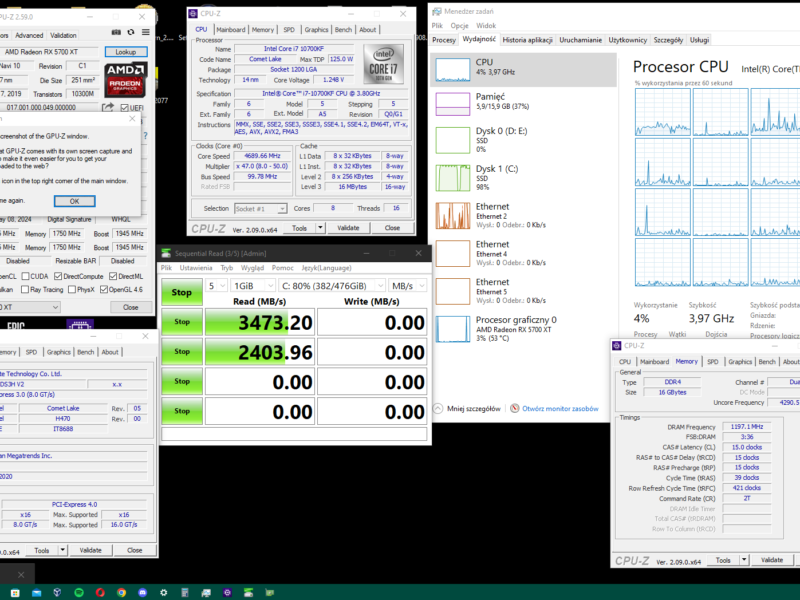Select Dysk 1 (C:) thumbnail
Image resolution: width=800 pixels, height=600 pixels.
click(453, 178)
